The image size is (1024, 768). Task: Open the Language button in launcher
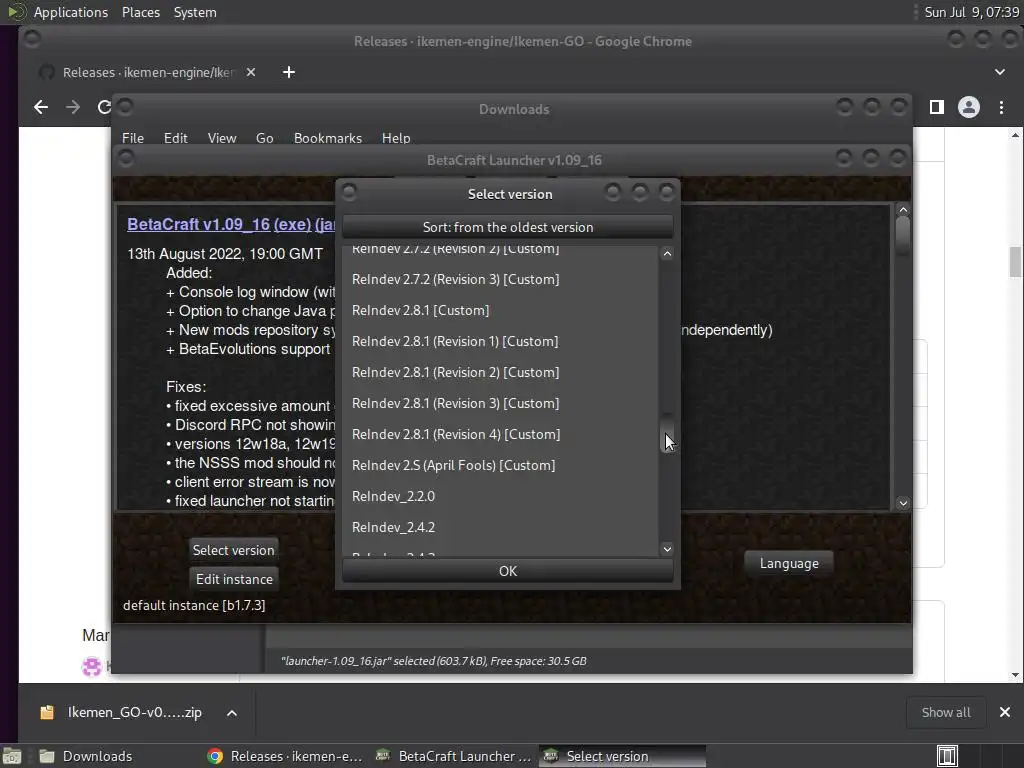tap(789, 564)
